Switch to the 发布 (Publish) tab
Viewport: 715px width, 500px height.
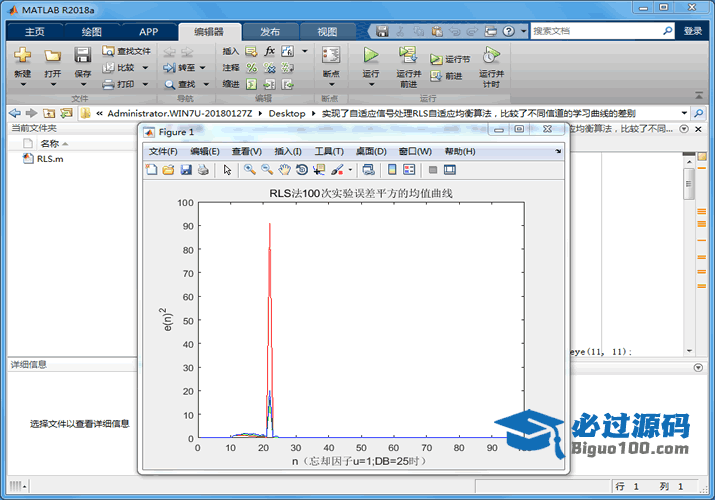click(270, 31)
